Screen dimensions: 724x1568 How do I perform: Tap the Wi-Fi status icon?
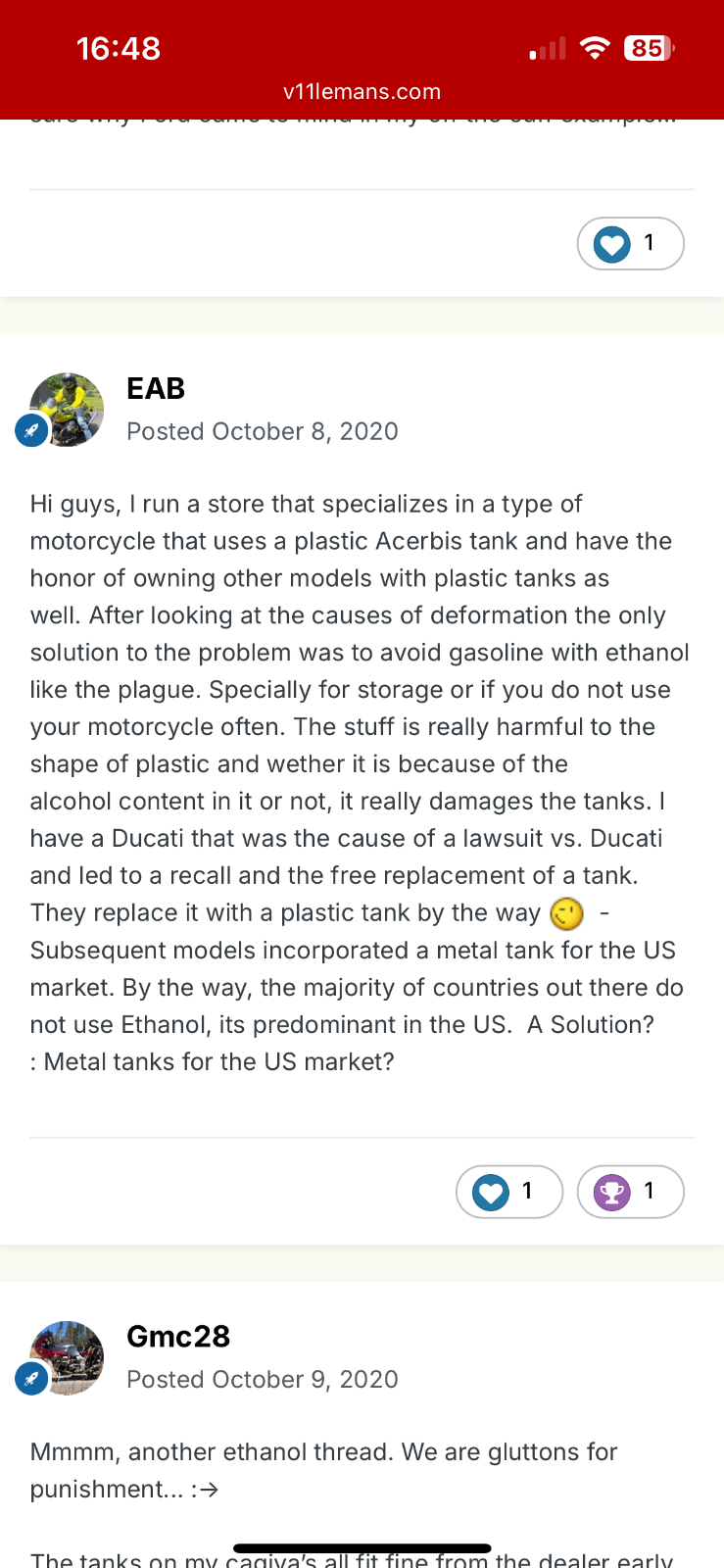coord(595,48)
